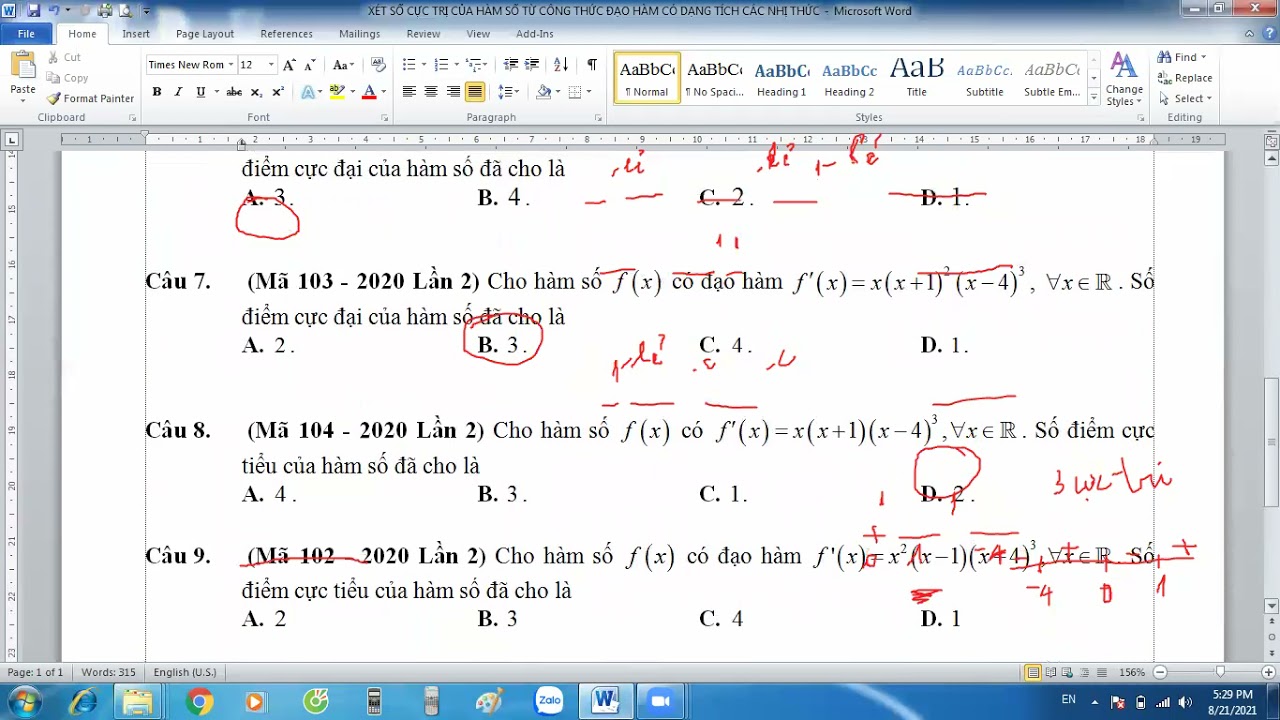Switch to the Insert tab
This screenshot has width=1280, height=720.
[136, 33]
